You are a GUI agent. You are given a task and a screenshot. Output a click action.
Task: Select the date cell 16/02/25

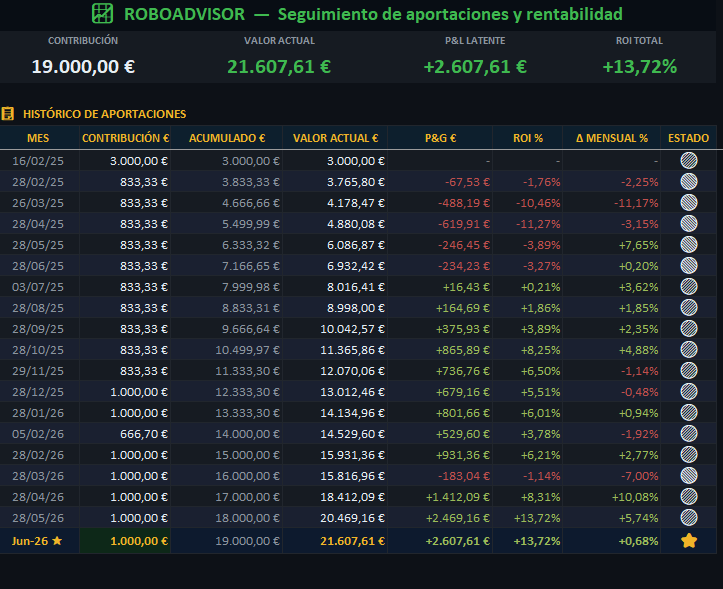coord(38,161)
